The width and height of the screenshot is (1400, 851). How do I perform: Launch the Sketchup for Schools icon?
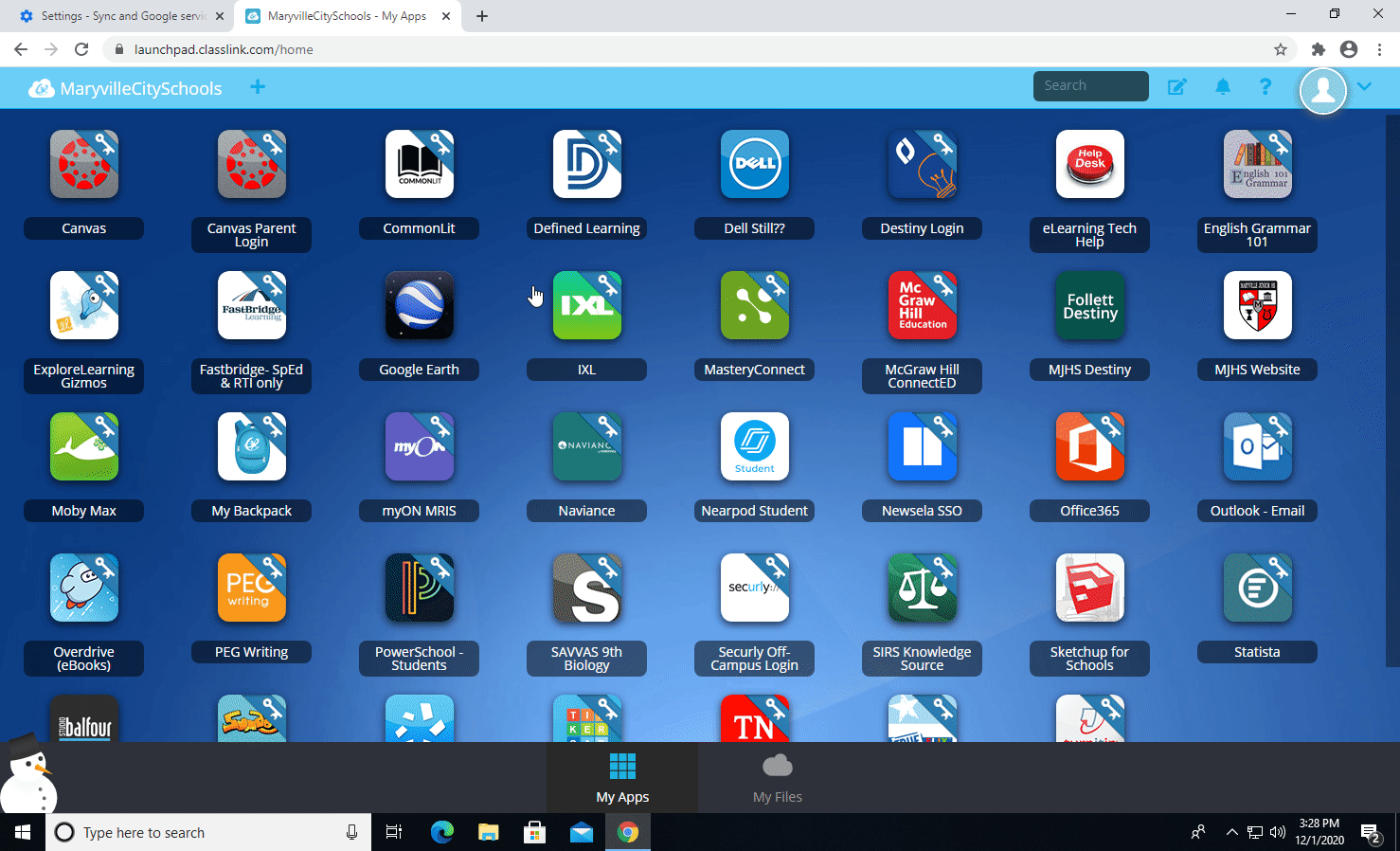tap(1090, 588)
